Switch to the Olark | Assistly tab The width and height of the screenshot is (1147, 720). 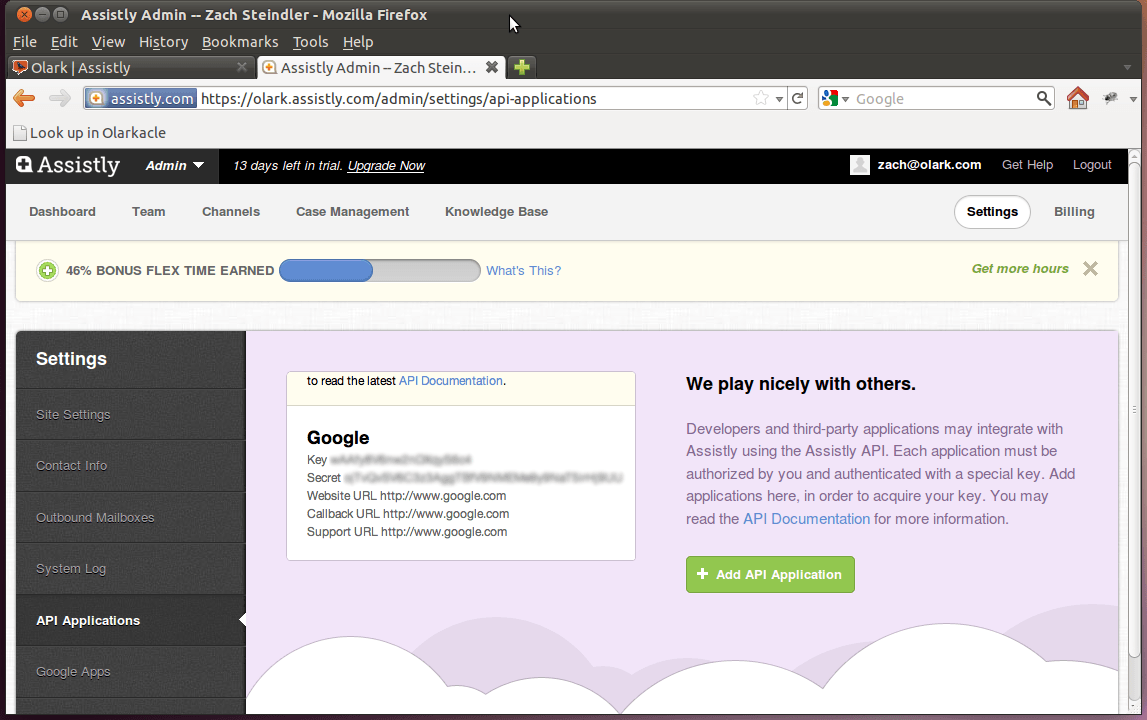(x=120, y=68)
